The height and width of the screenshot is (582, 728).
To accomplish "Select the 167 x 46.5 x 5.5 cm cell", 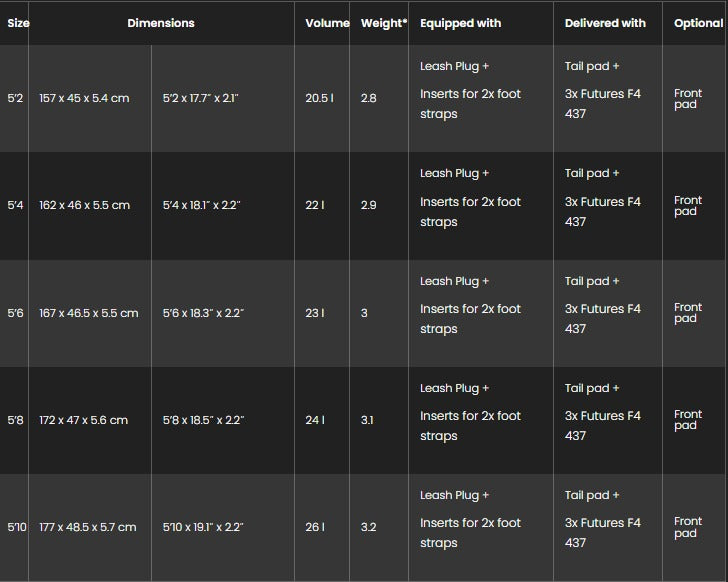I will (88, 313).
